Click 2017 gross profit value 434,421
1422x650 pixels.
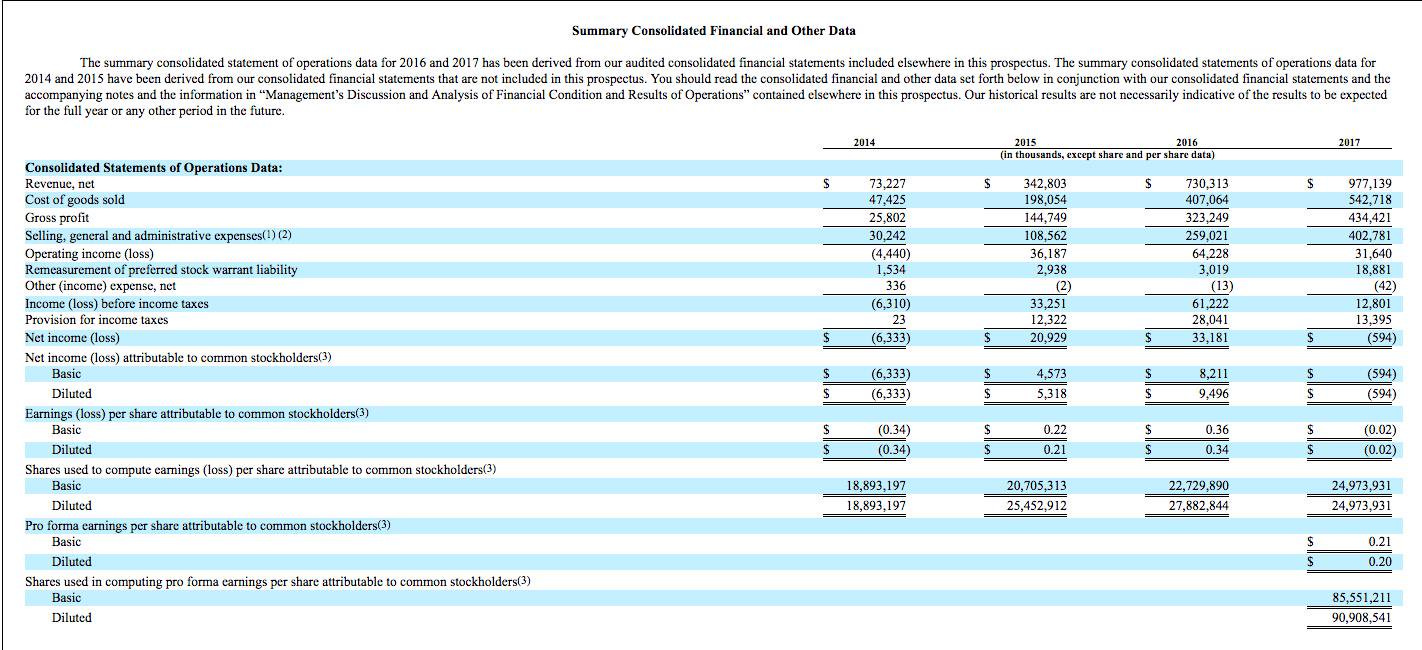coord(1370,218)
